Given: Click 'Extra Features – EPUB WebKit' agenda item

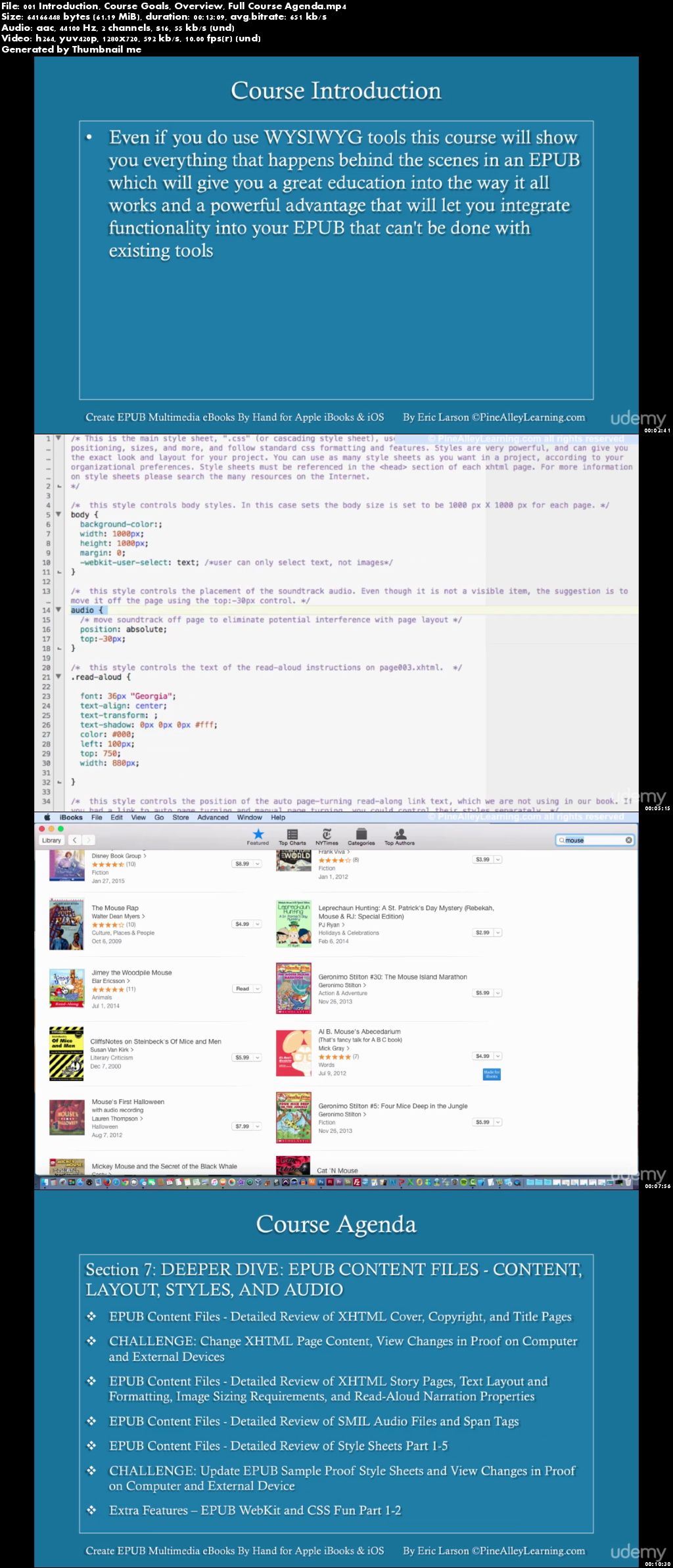Looking at the screenshot, I should 255,1510.
